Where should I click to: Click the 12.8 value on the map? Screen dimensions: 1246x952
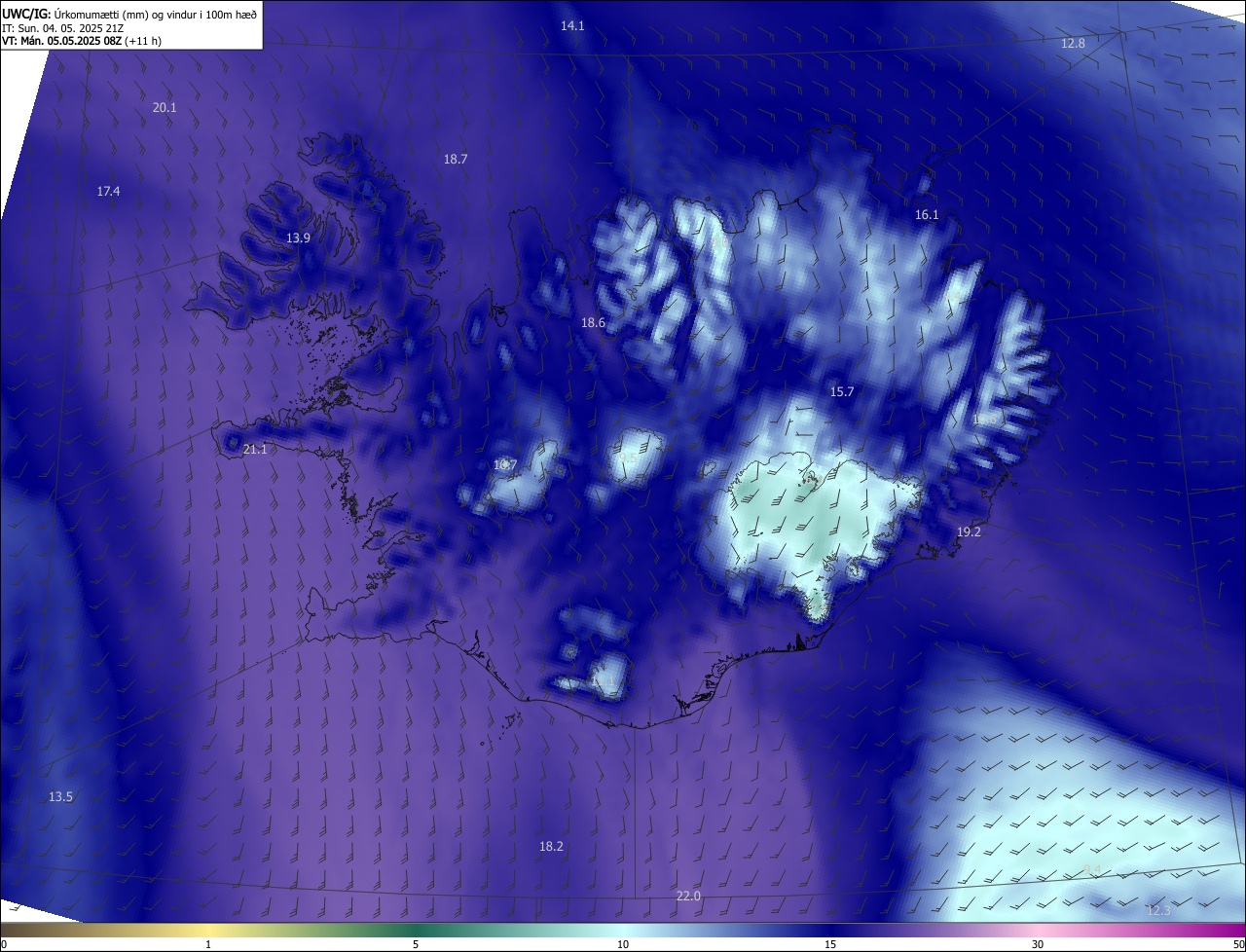point(1073,43)
